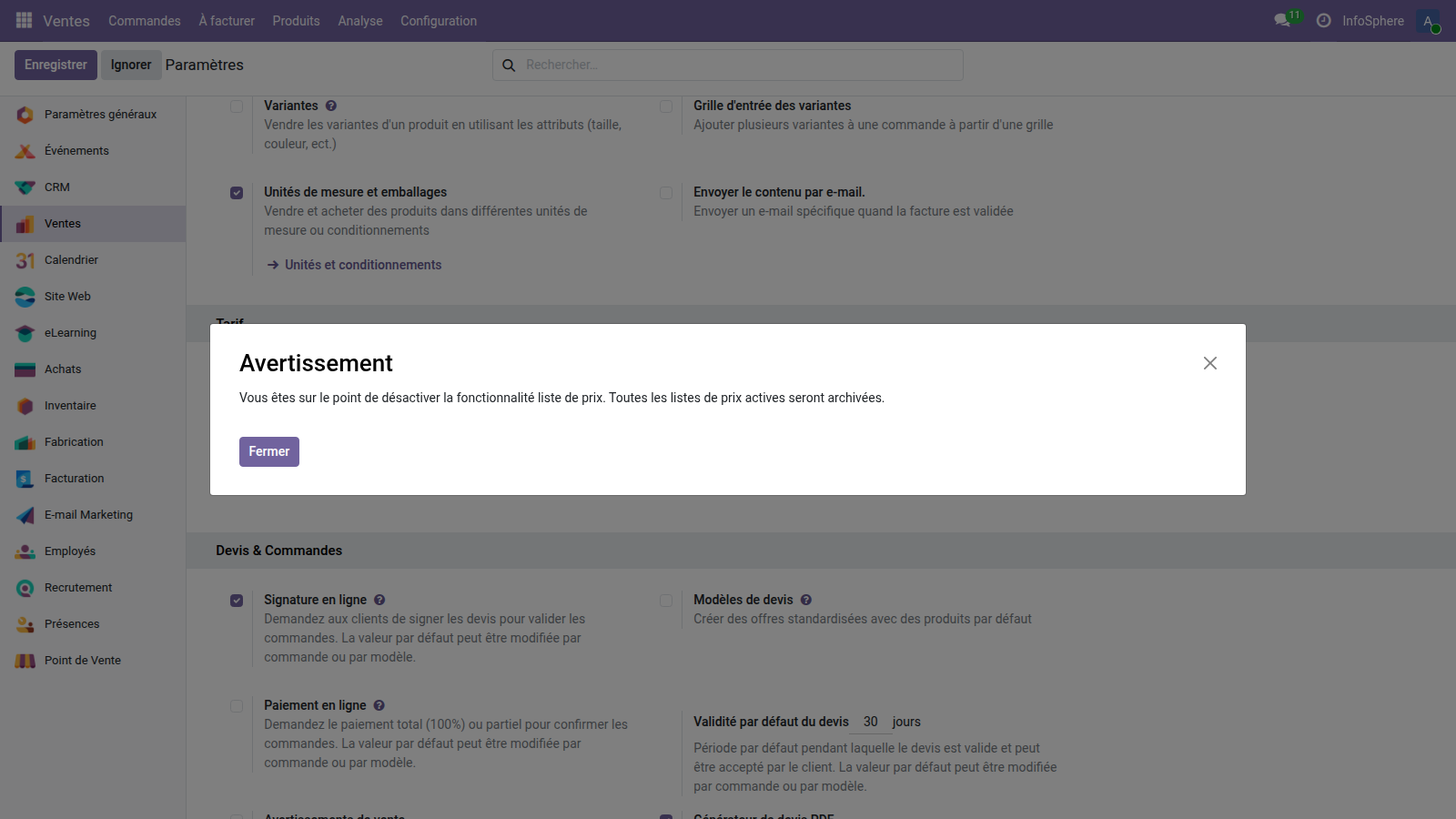Open the Inventaire module
The image size is (1456, 819).
(70, 405)
